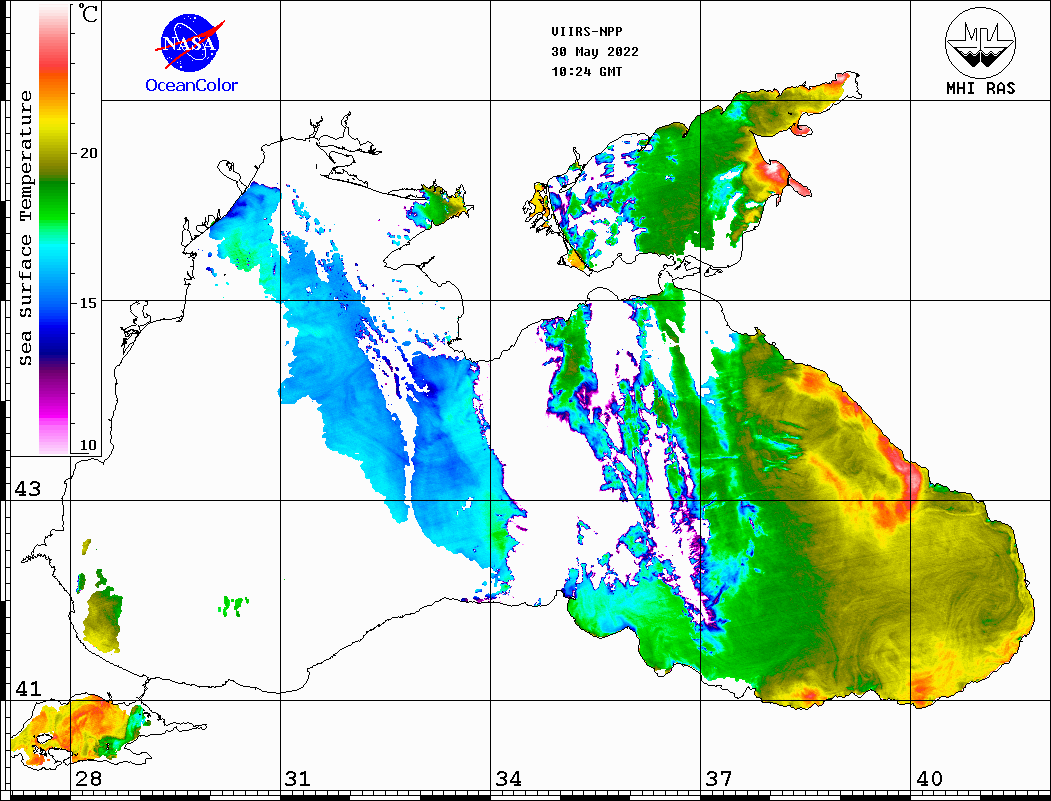Click the longitude label 31

tap(297, 779)
